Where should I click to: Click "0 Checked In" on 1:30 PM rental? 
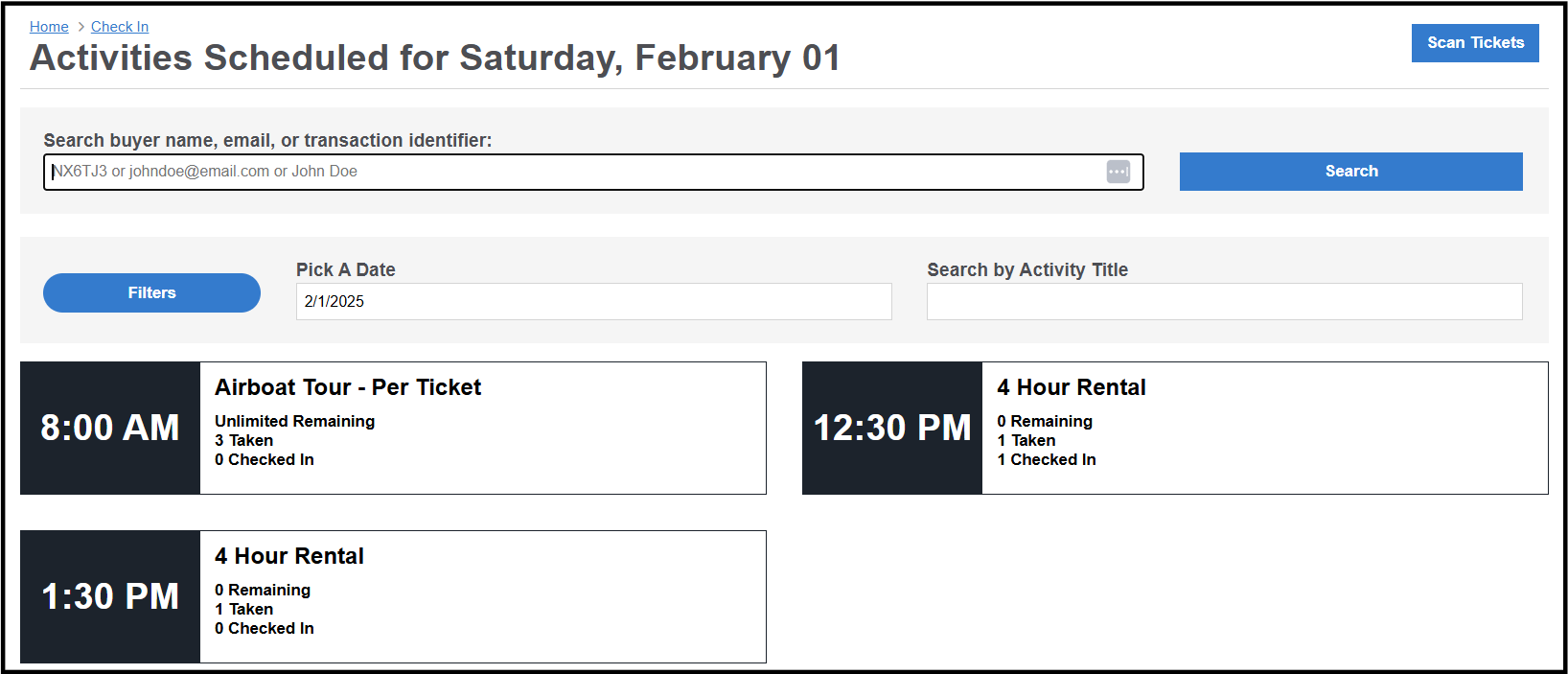[264, 629]
